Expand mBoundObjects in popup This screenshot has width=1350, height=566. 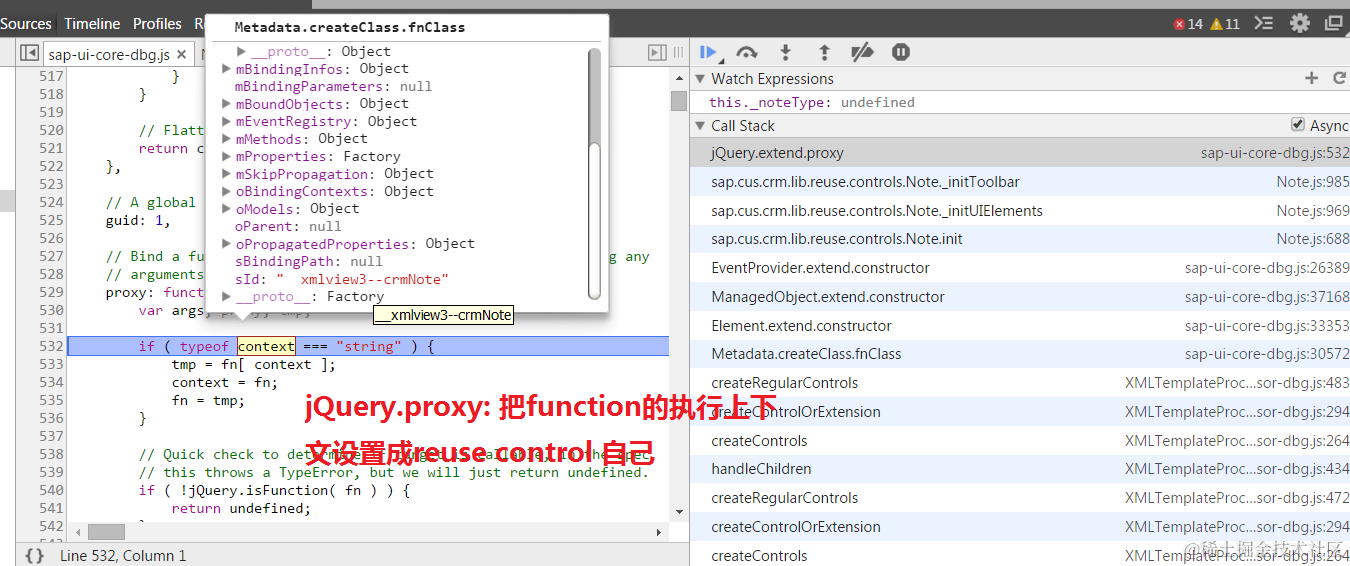[x=227, y=104]
